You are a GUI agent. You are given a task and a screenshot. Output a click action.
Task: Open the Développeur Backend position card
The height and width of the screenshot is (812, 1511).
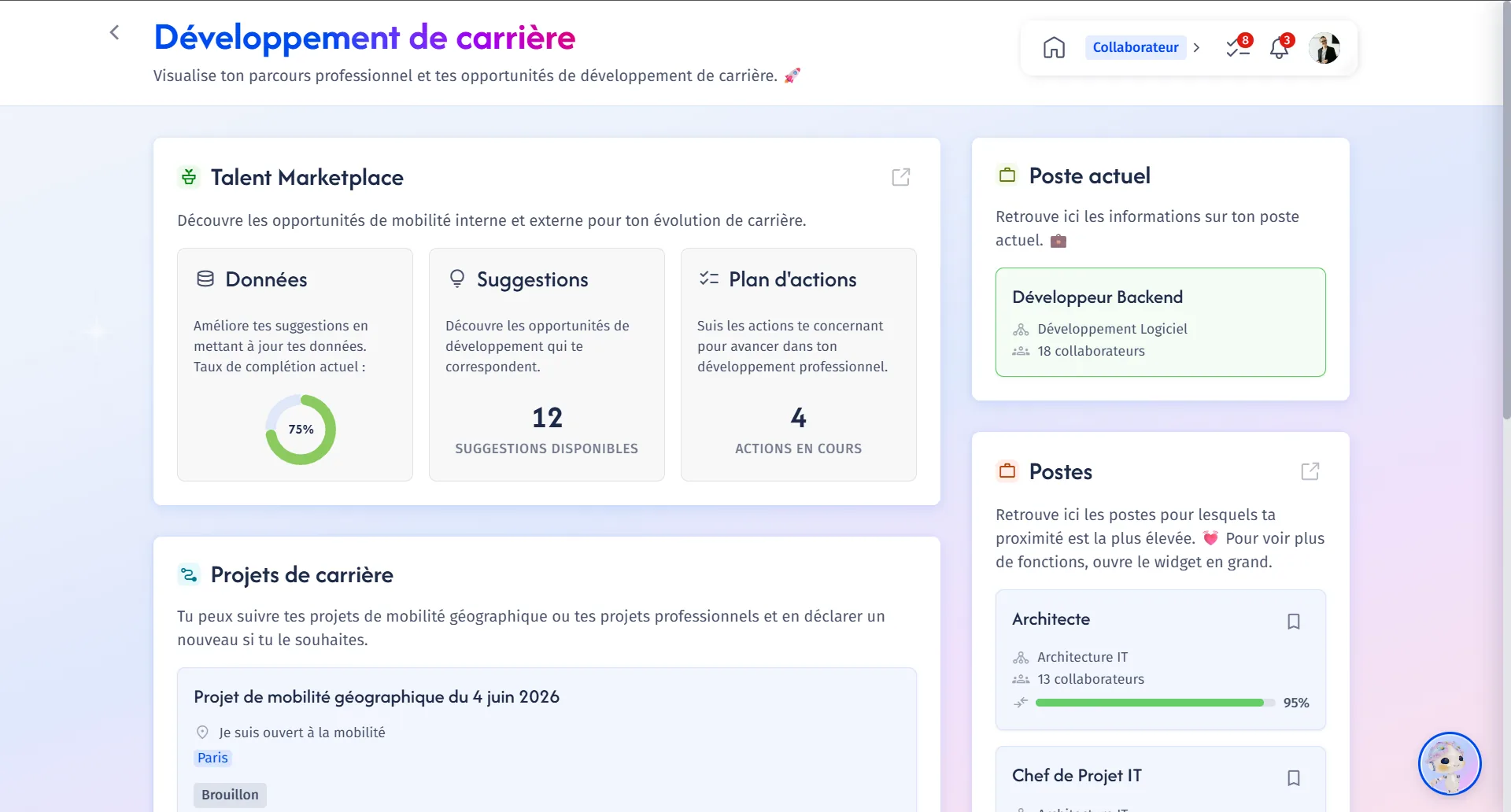point(1161,322)
